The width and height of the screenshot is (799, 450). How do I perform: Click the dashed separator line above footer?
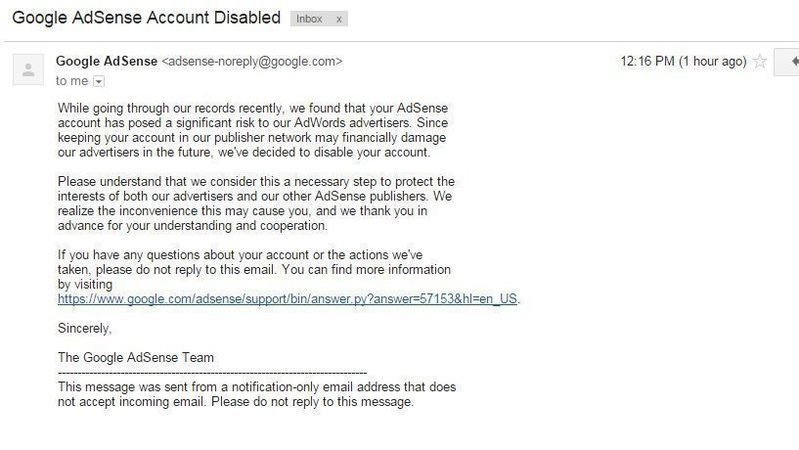[x=212, y=371]
